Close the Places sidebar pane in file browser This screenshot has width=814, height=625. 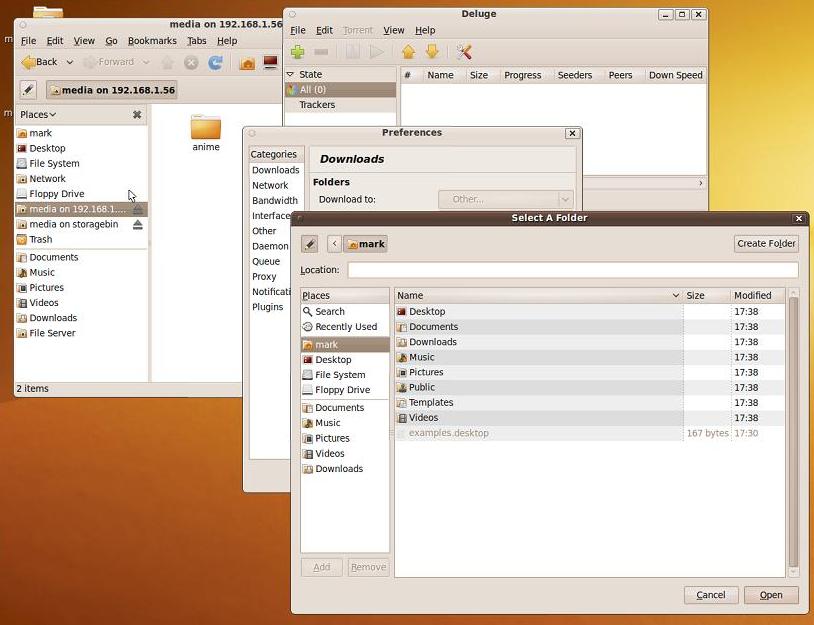click(137, 115)
